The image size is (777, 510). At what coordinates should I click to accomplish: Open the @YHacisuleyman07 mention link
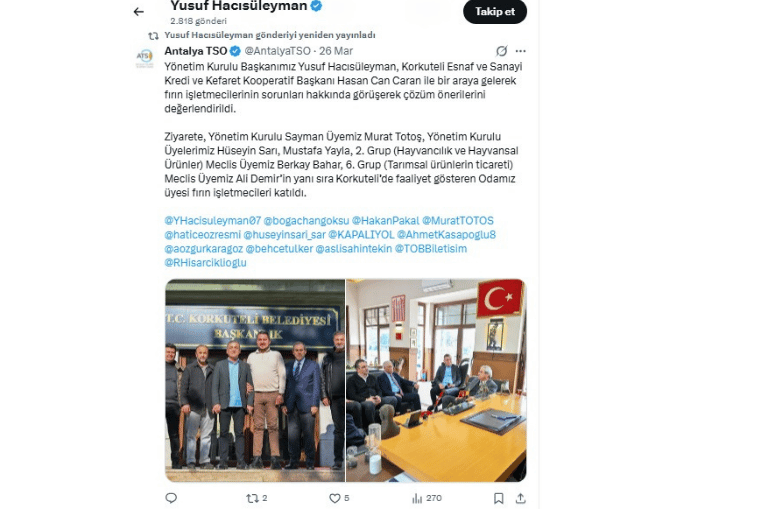[213, 221]
